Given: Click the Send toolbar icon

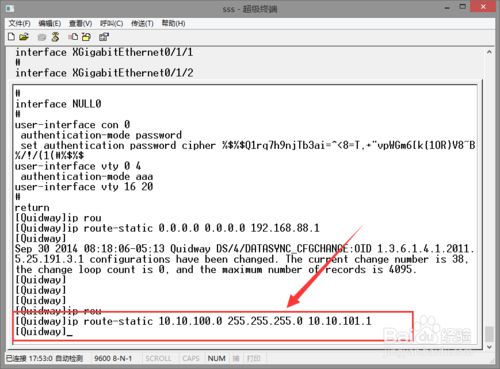Looking at the screenshot, I should coord(73,37).
